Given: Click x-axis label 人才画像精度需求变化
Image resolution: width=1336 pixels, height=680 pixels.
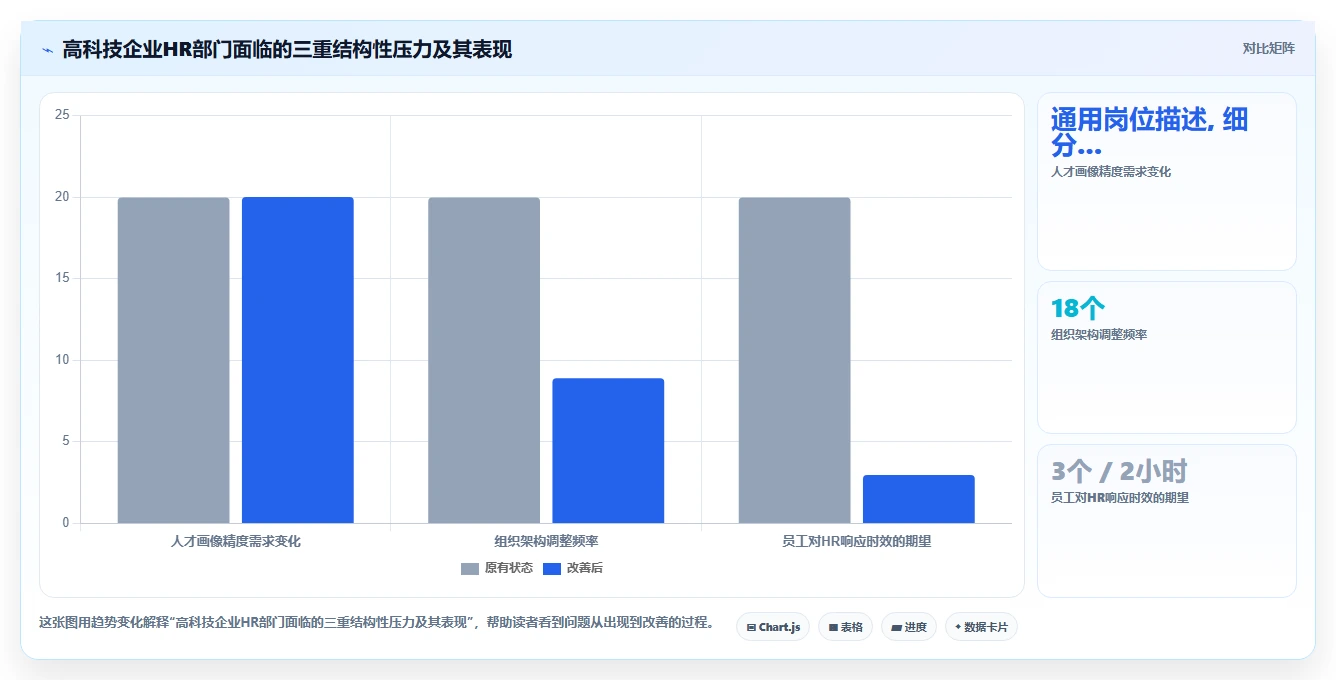Looking at the screenshot, I should 236,541.
